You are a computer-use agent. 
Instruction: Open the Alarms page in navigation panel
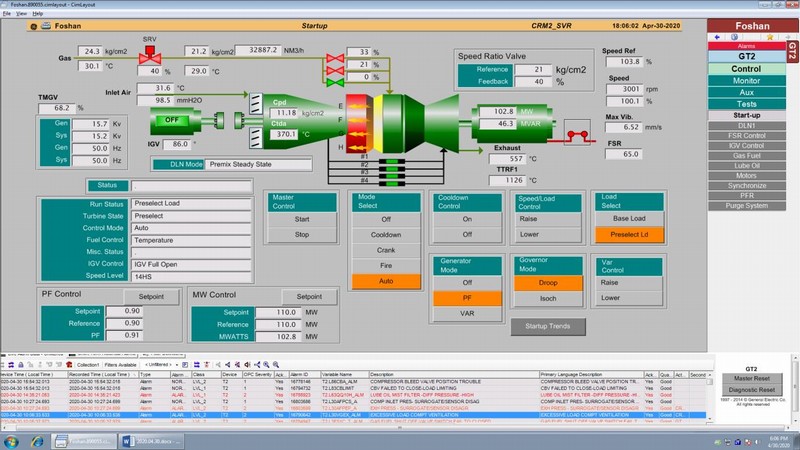click(746, 46)
